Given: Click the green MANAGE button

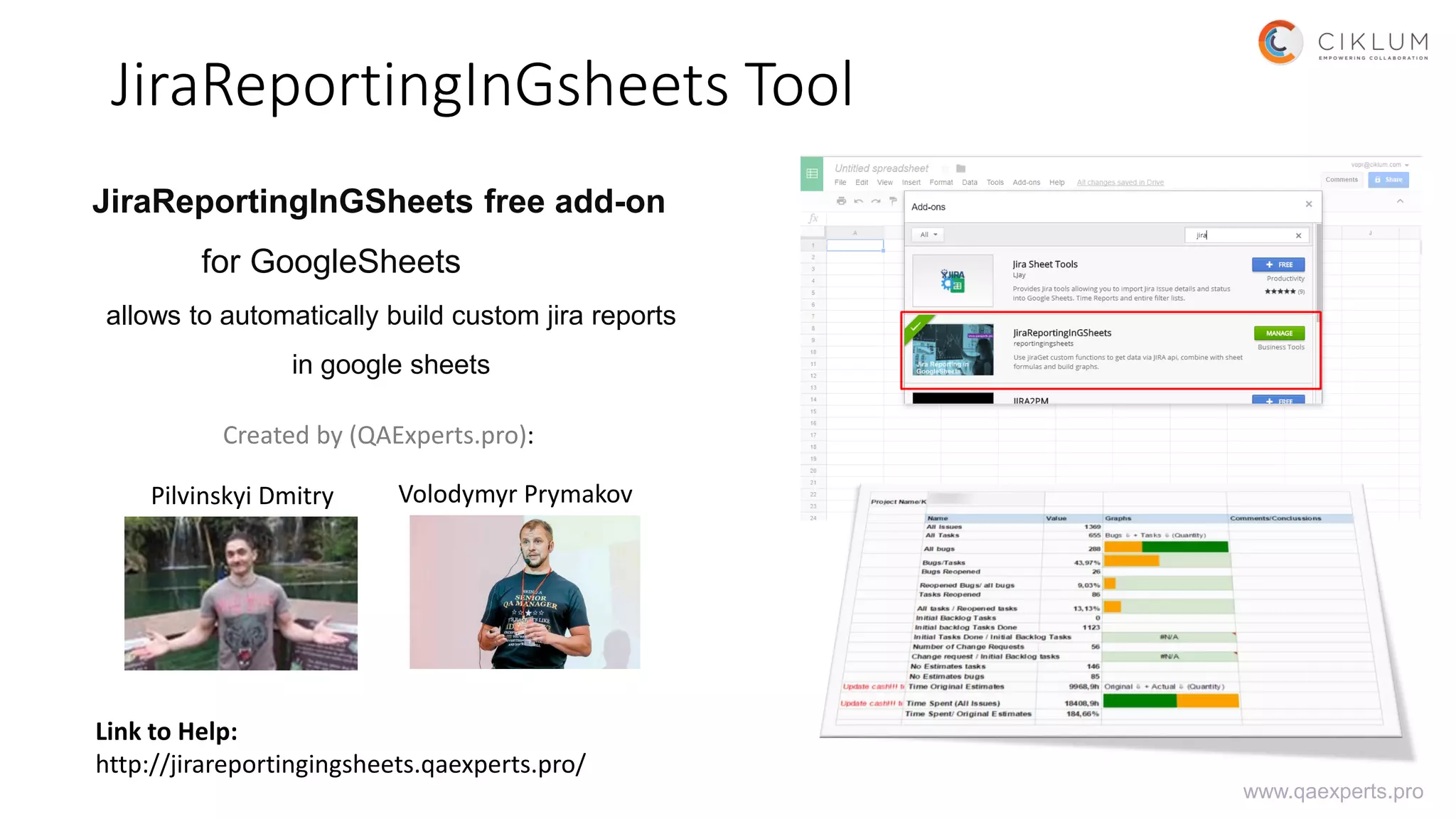Looking at the screenshot, I should click(x=1279, y=333).
